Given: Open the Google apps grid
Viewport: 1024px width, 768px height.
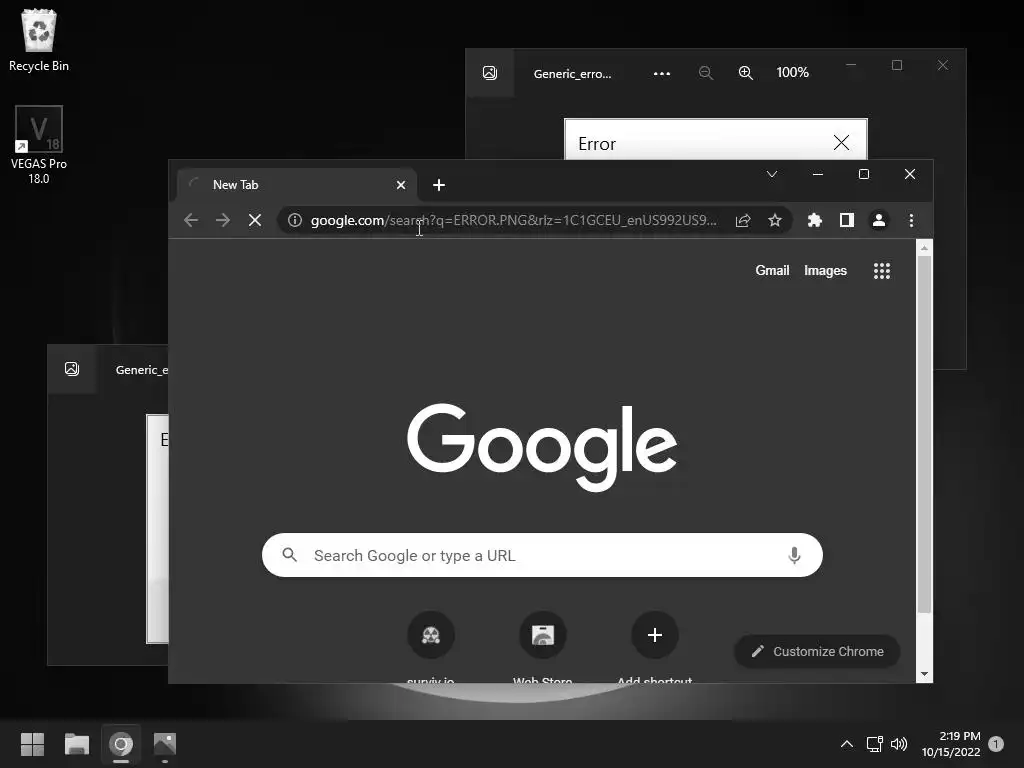Looking at the screenshot, I should click(882, 270).
